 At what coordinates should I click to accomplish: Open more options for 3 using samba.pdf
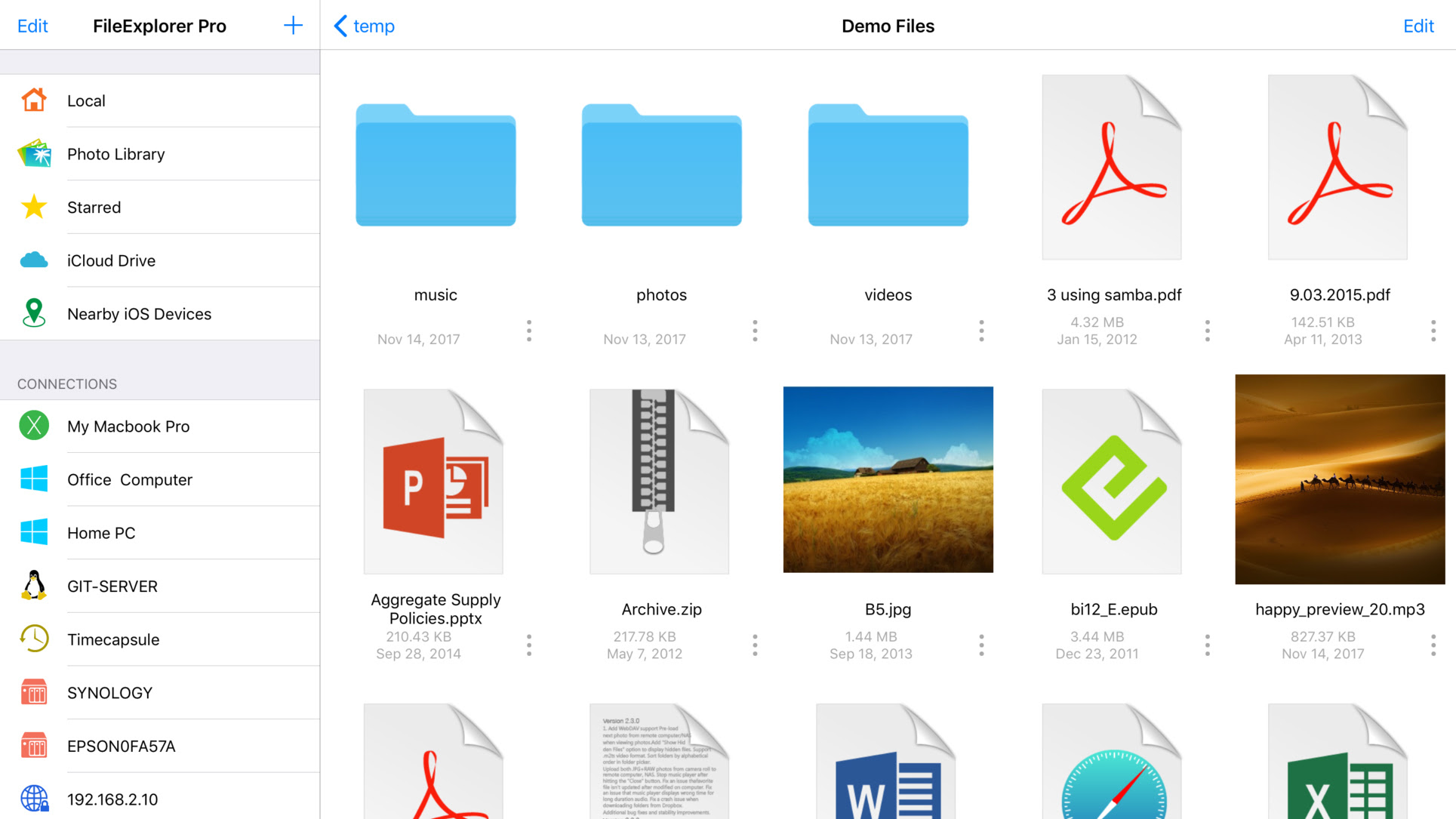coord(1208,331)
